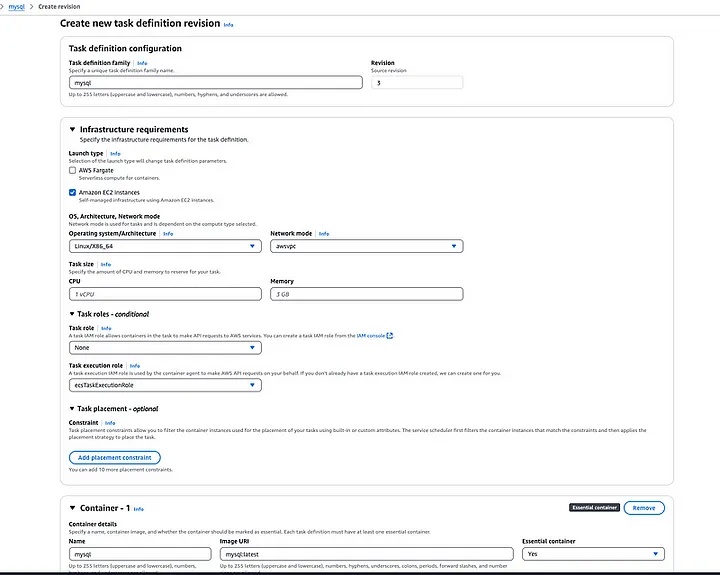Open Info link beside Network mode
The image size is (720, 575).
pyautogui.click(x=324, y=234)
